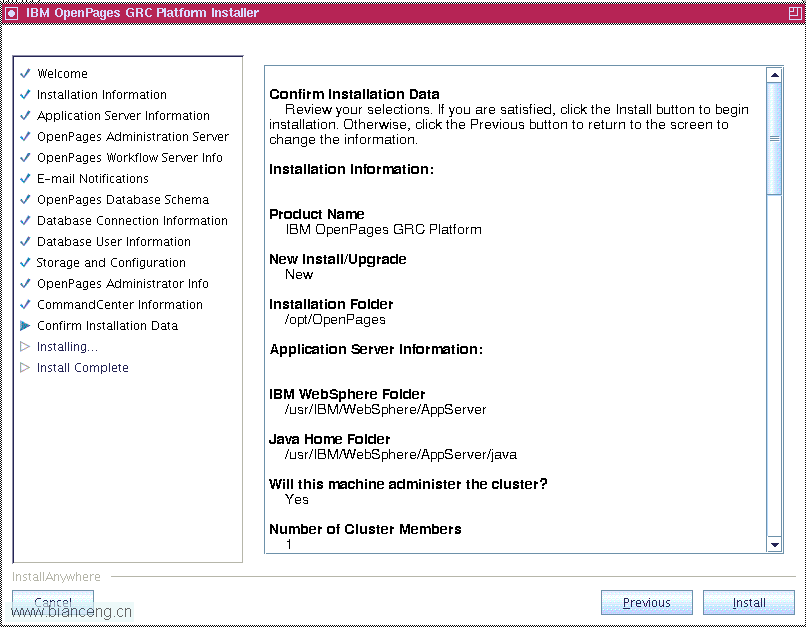Click the /usr/IBM/WebSphere/AppServer path

pyautogui.click(x=386, y=410)
